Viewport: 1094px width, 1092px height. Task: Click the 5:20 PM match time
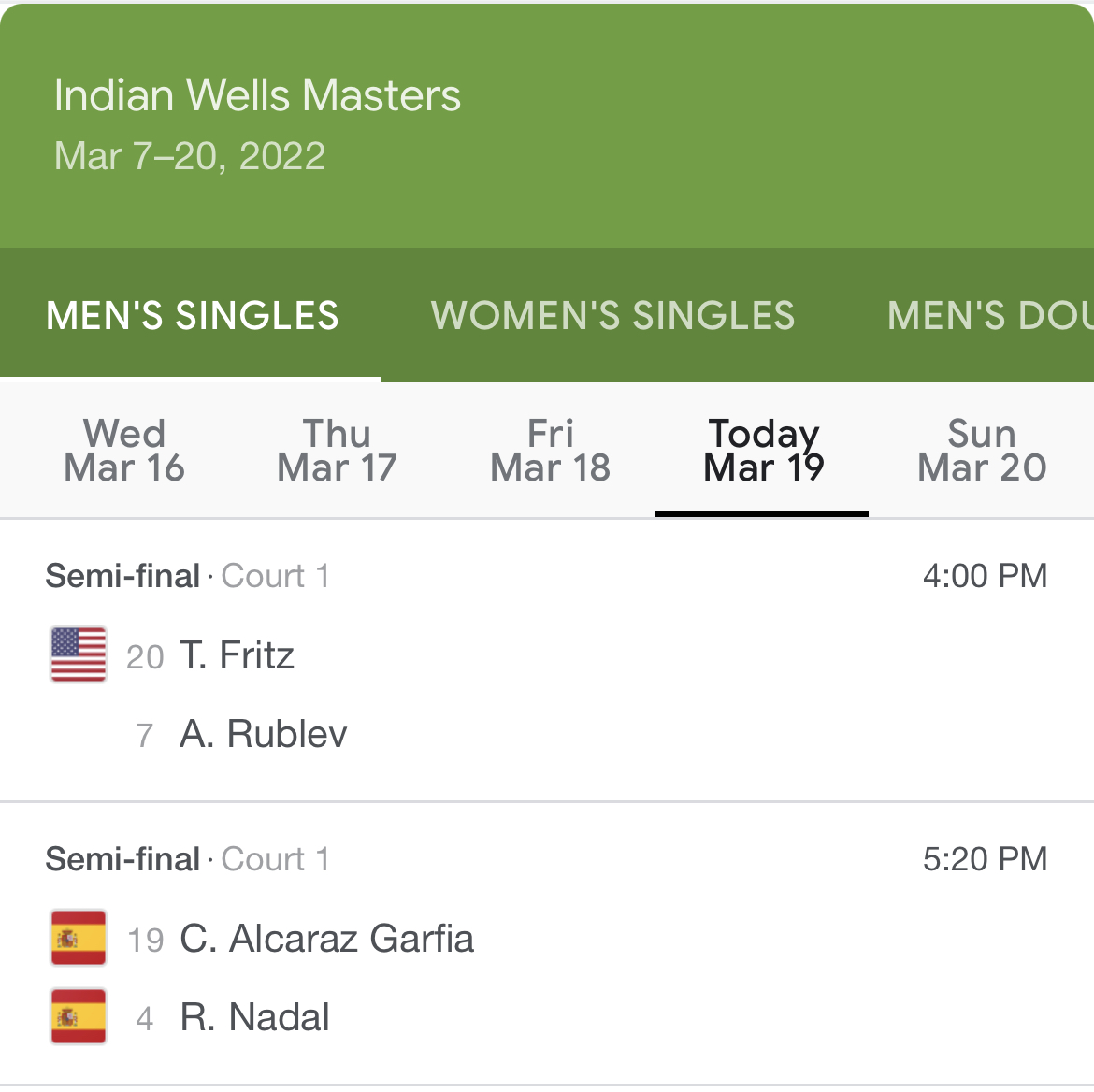984,859
